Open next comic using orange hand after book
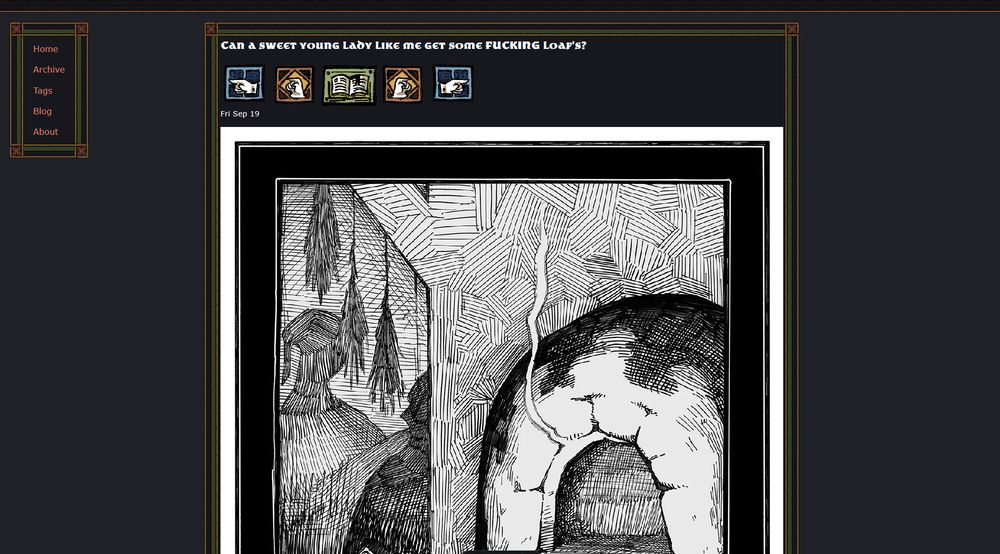Screen dimensions: 1000x554 coord(402,84)
